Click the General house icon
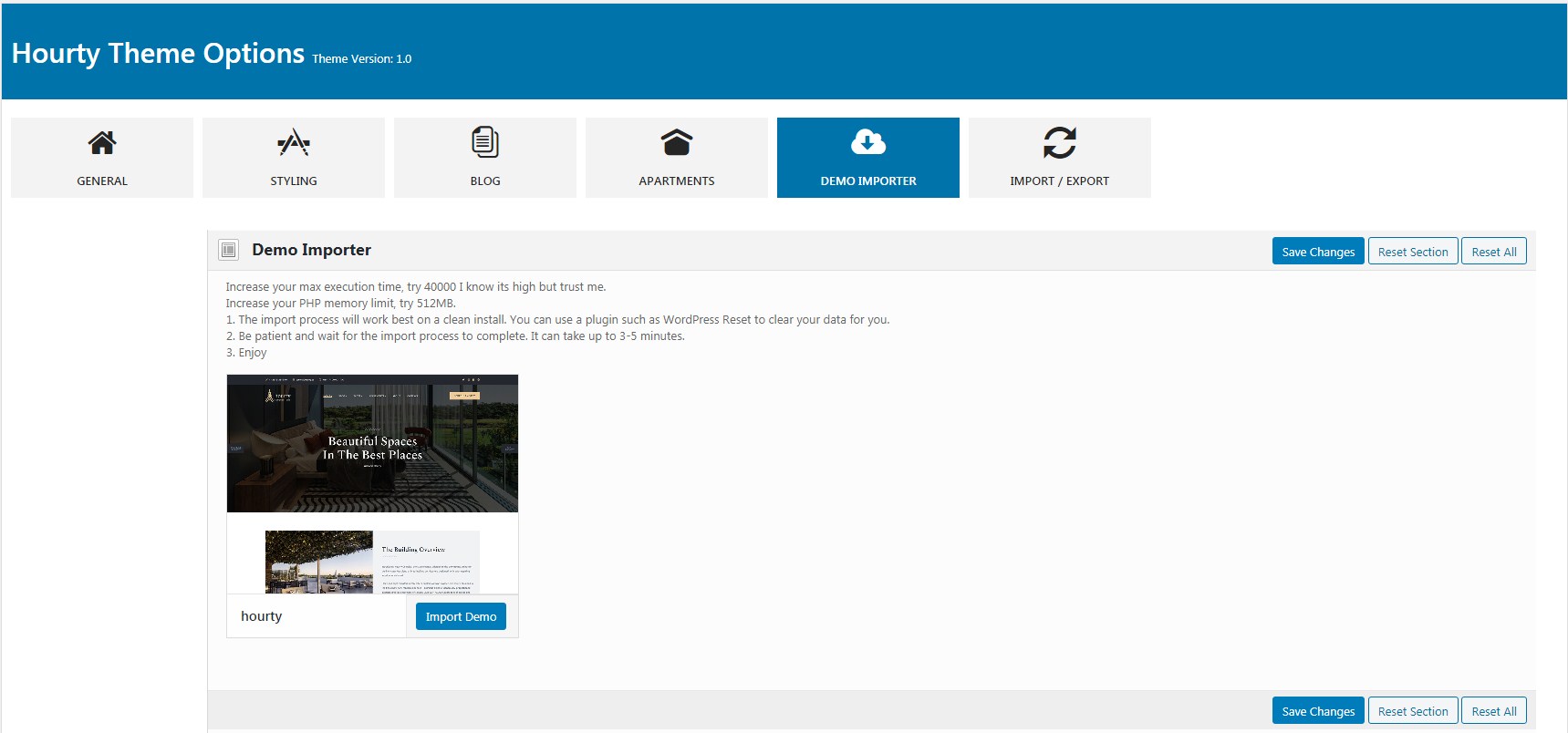This screenshot has width=1568, height=733. click(x=102, y=143)
